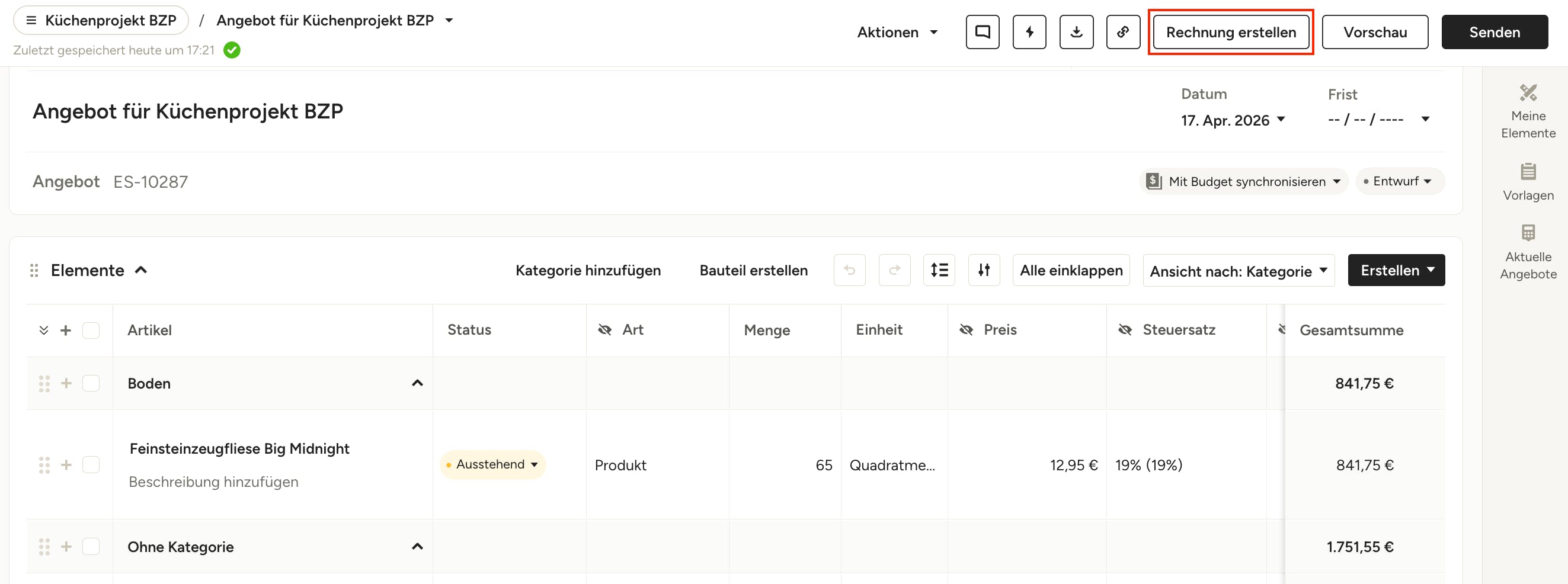The width and height of the screenshot is (1568, 584).
Task: Click the hamburger icon beside Küchenprojekt BZP
Action: click(31, 20)
